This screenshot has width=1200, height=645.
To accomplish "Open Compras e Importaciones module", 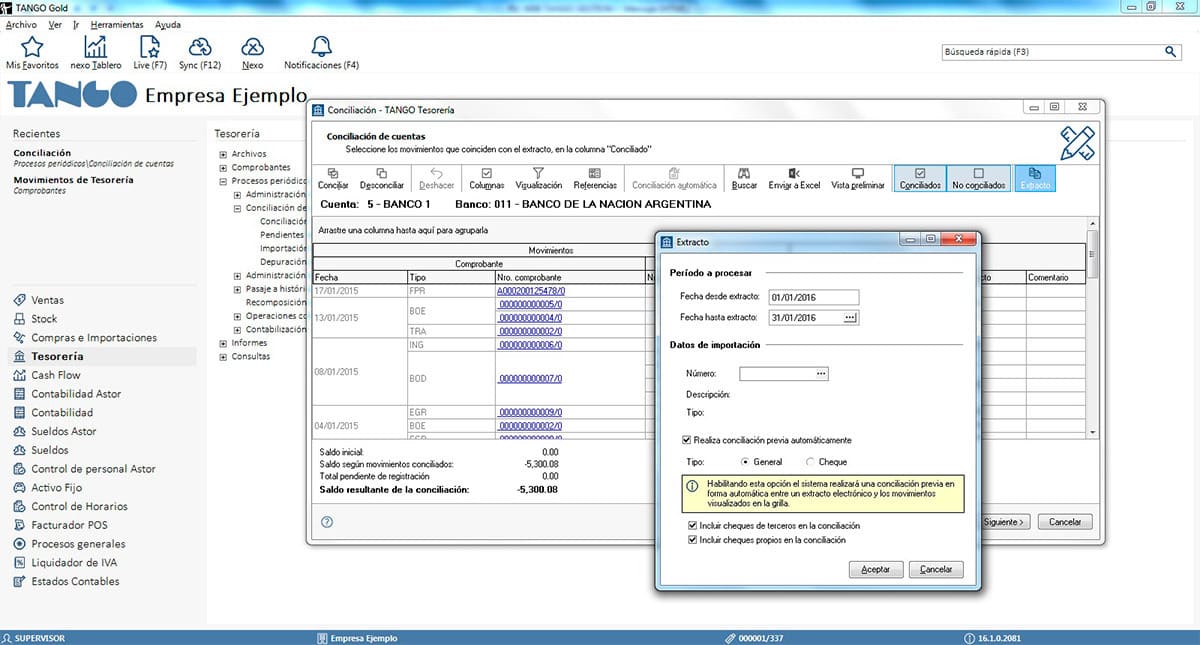I will coord(94,338).
